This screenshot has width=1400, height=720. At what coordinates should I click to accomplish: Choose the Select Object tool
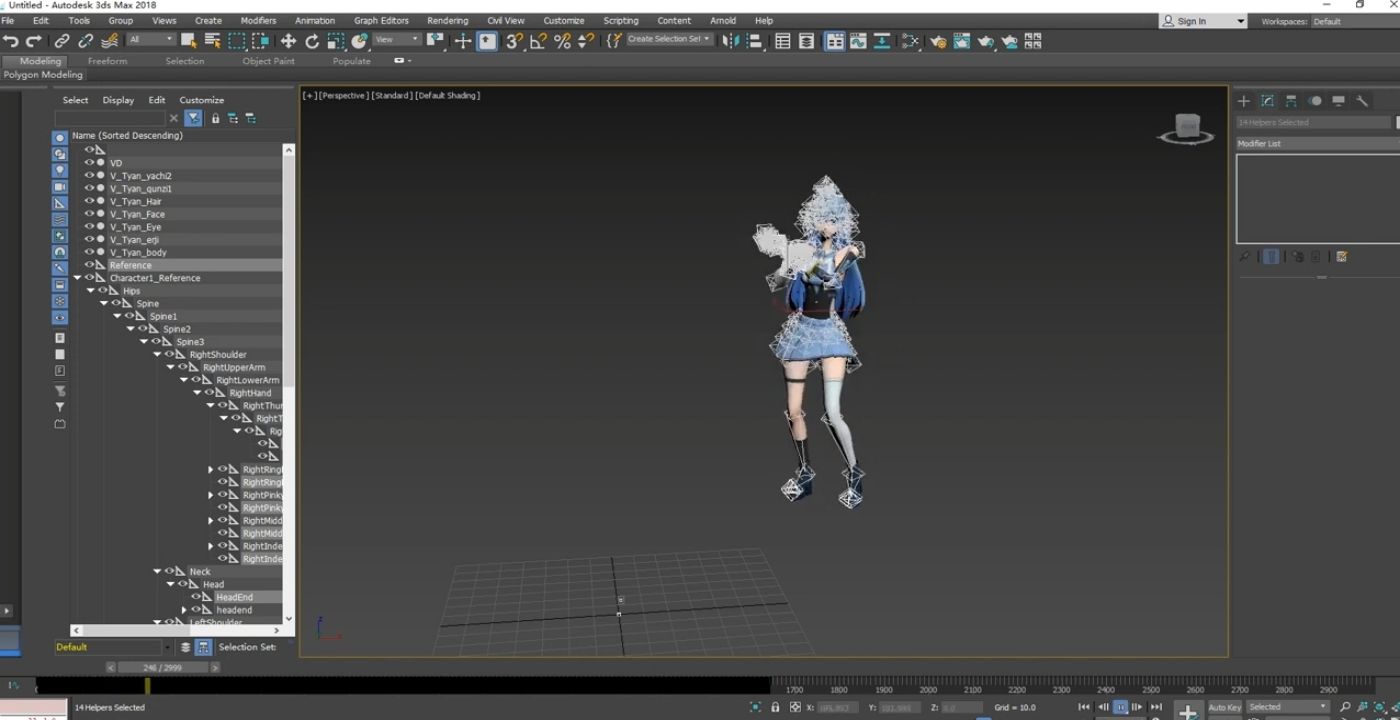tap(188, 41)
